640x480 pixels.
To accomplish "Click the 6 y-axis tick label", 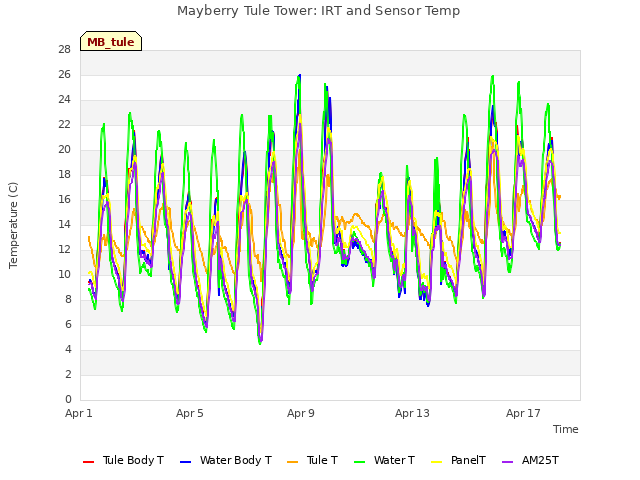I will tap(68, 324).
